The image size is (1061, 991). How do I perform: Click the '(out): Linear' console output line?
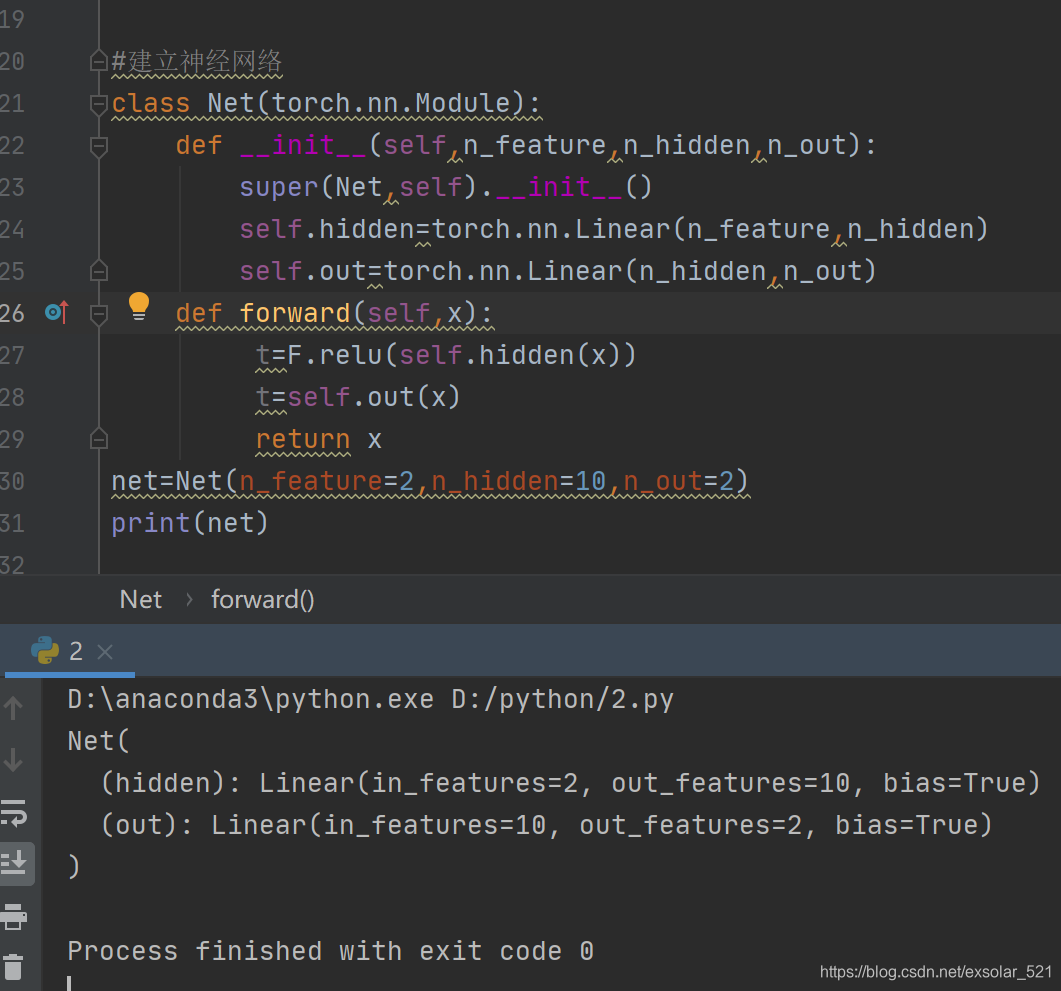tap(547, 825)
